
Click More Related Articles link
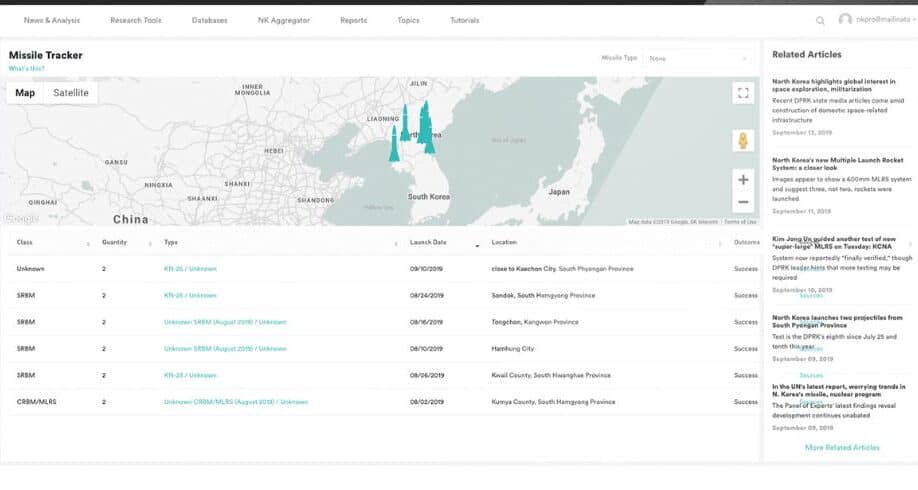[x=842, y=447]
